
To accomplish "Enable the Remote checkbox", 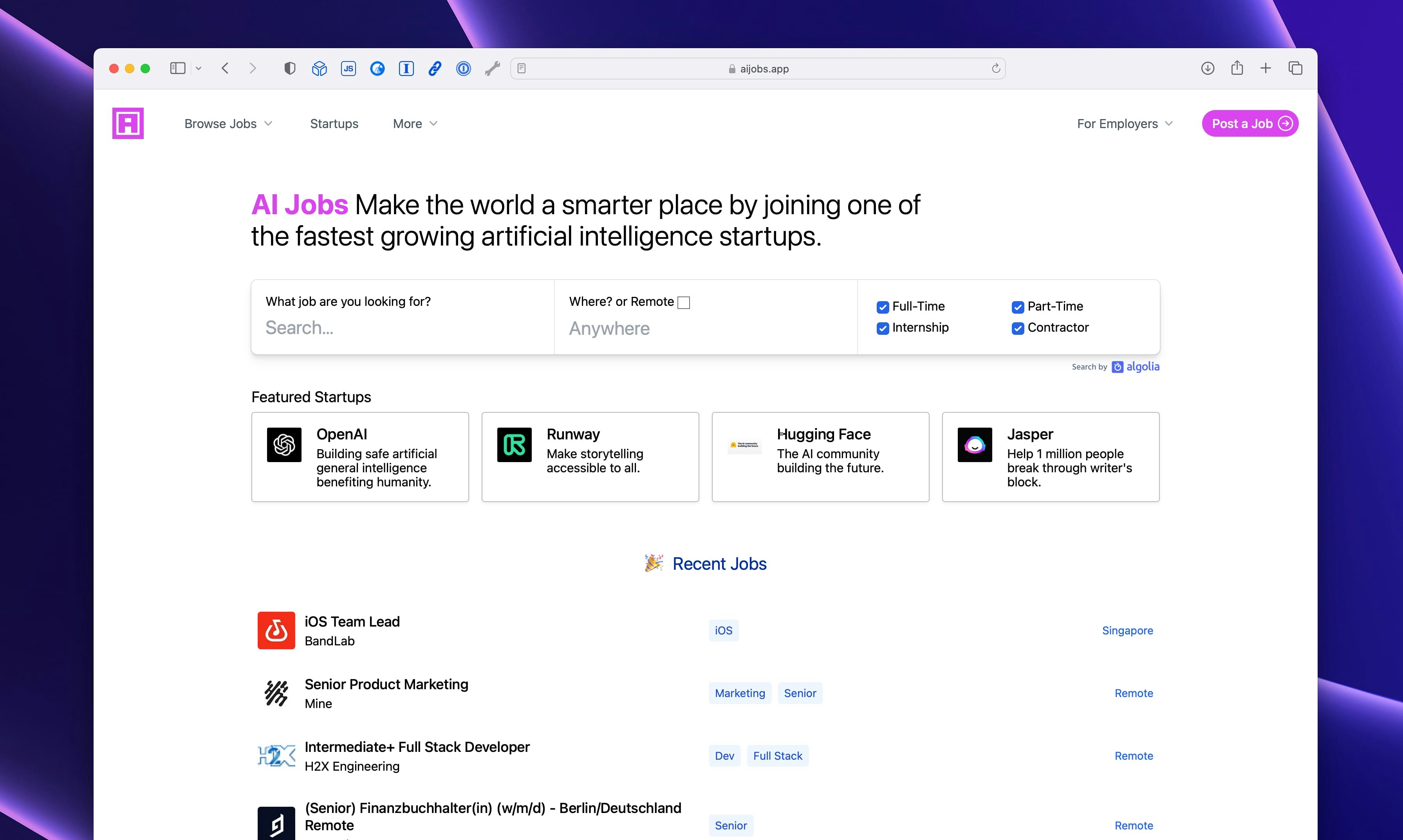I will point(684,302).
